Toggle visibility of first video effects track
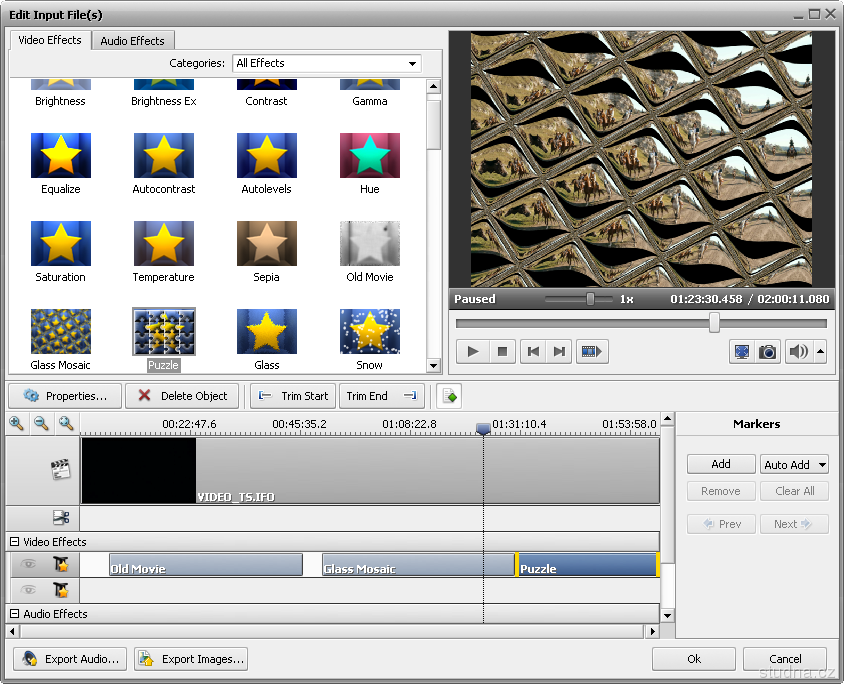 [x=29, y=565]
